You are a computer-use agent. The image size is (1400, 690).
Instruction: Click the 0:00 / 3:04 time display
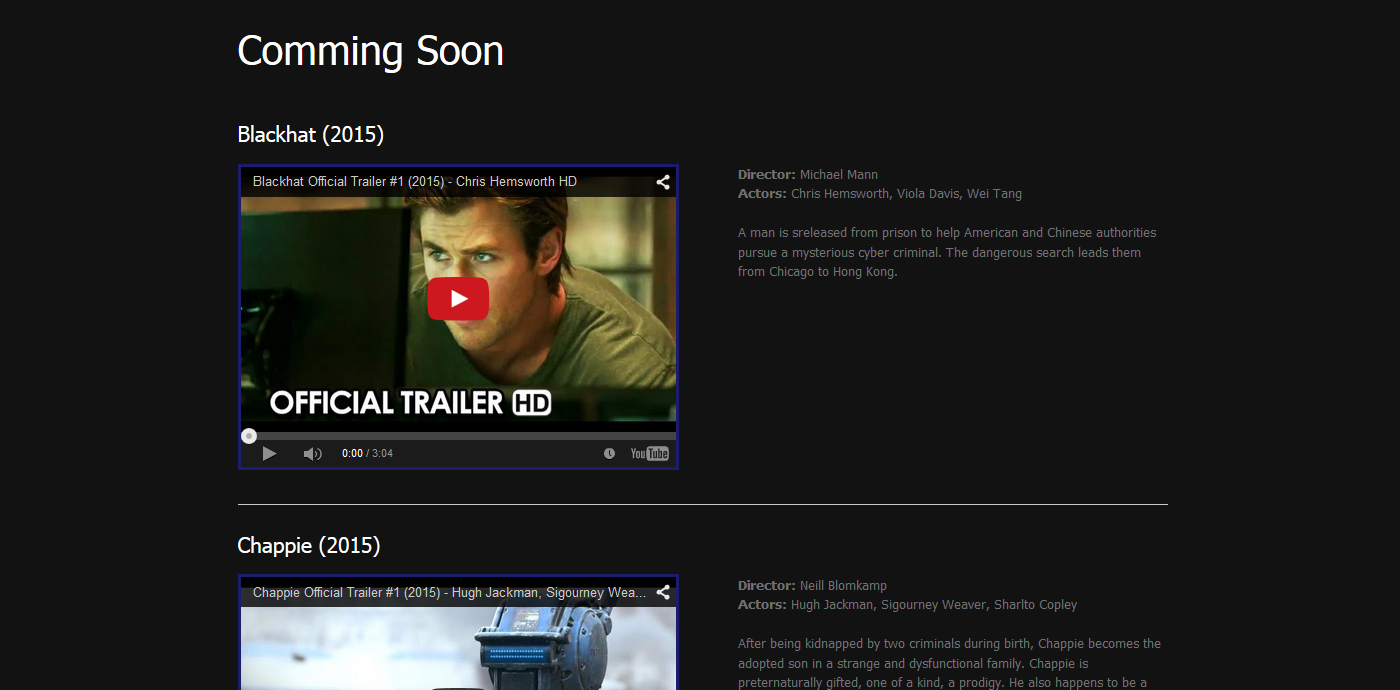367,454
